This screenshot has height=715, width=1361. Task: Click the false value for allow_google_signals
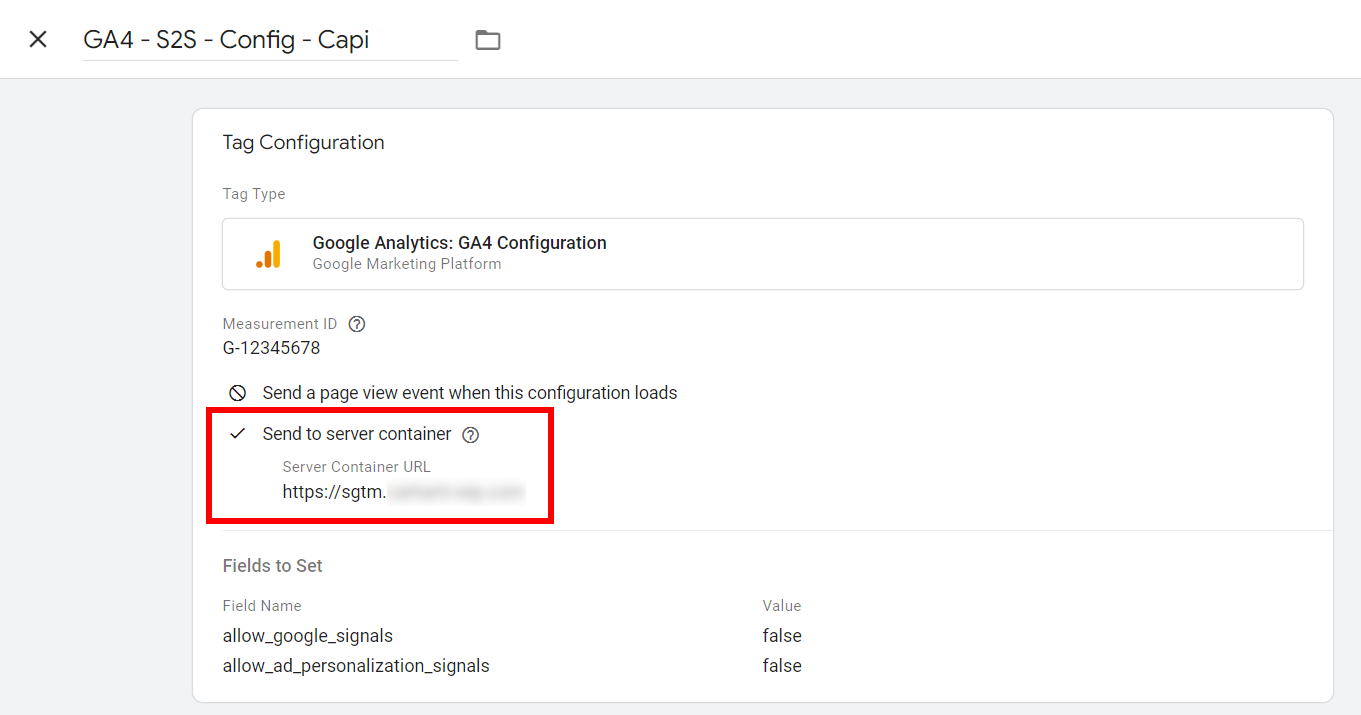[x=782, y=636]
